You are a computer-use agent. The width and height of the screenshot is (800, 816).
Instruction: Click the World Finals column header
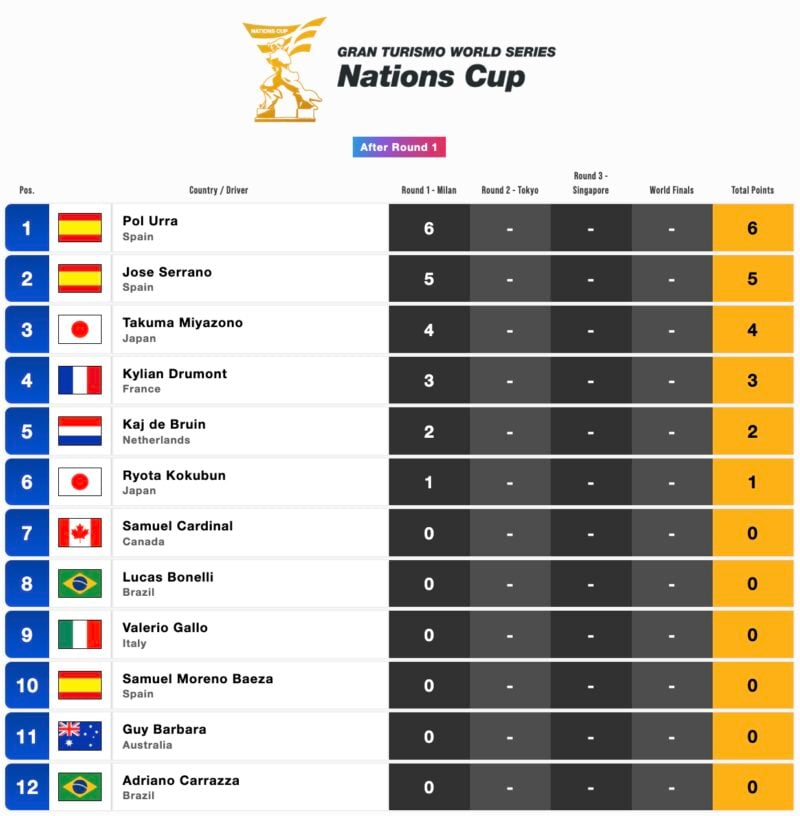(671, 190)
